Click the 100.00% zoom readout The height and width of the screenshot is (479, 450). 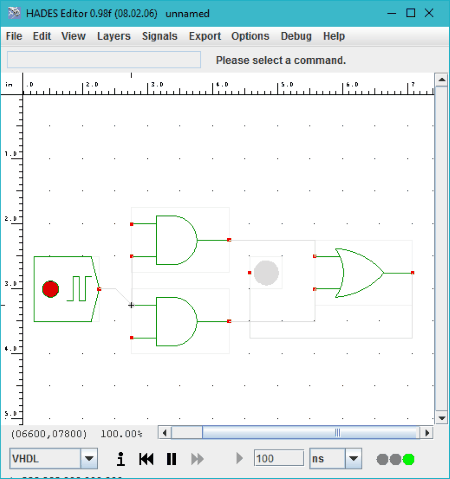(121, 434)
